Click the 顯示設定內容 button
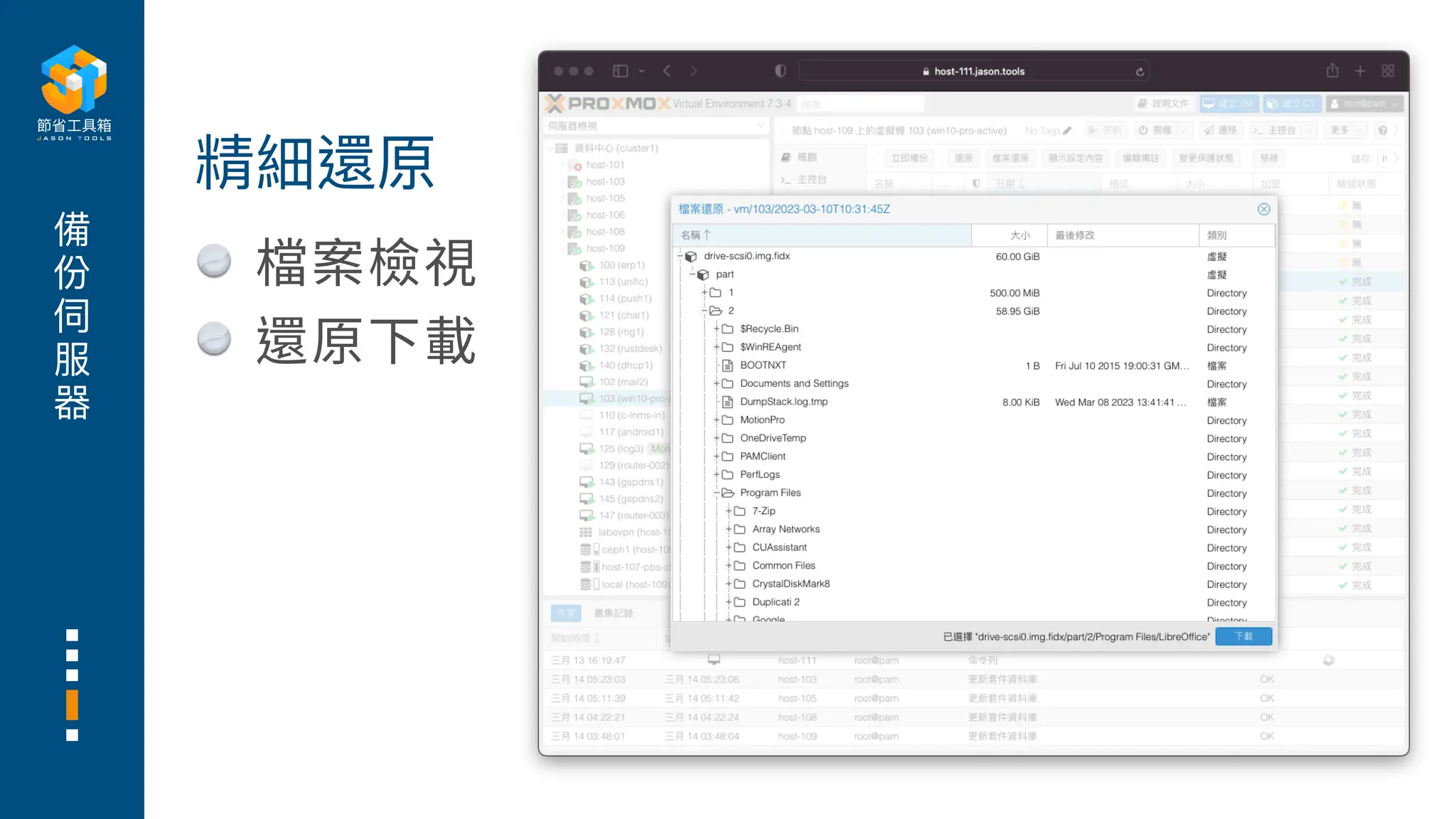This screenshot has height=819, width=1456. [x=1075, y=158]
